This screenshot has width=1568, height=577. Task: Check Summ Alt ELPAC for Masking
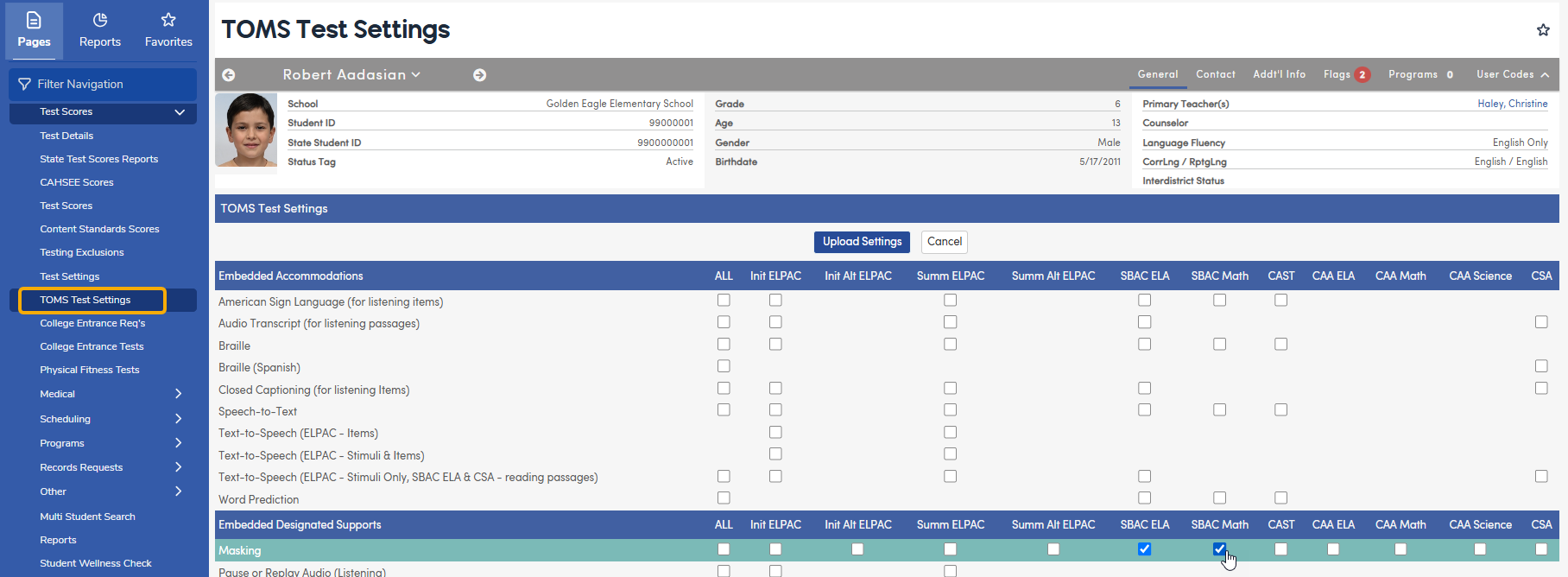[1053, 548]
